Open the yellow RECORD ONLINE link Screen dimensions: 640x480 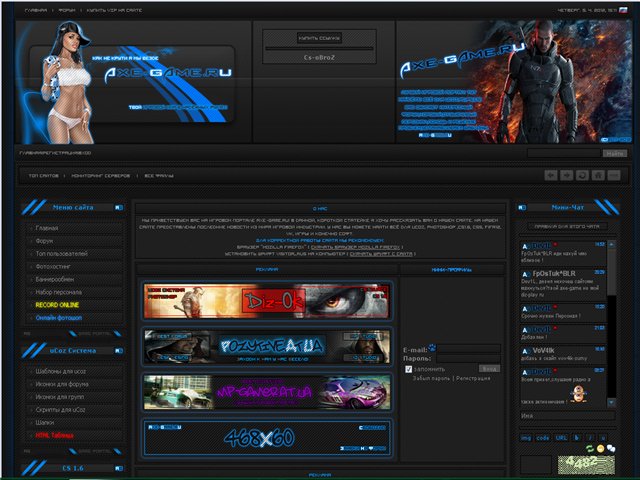tap(57, 305)
